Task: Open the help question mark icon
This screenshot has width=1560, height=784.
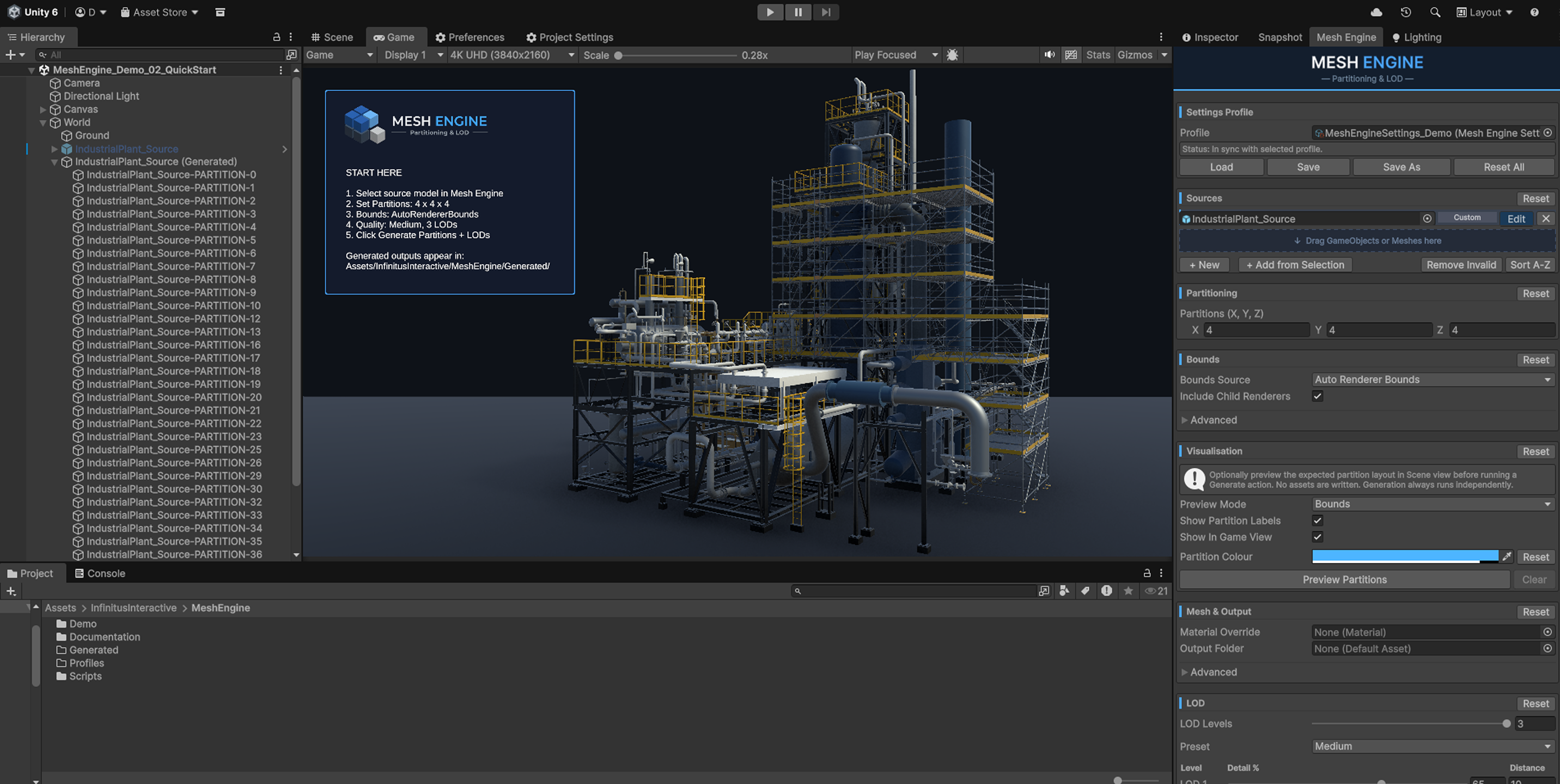Action: point(1534,12)
